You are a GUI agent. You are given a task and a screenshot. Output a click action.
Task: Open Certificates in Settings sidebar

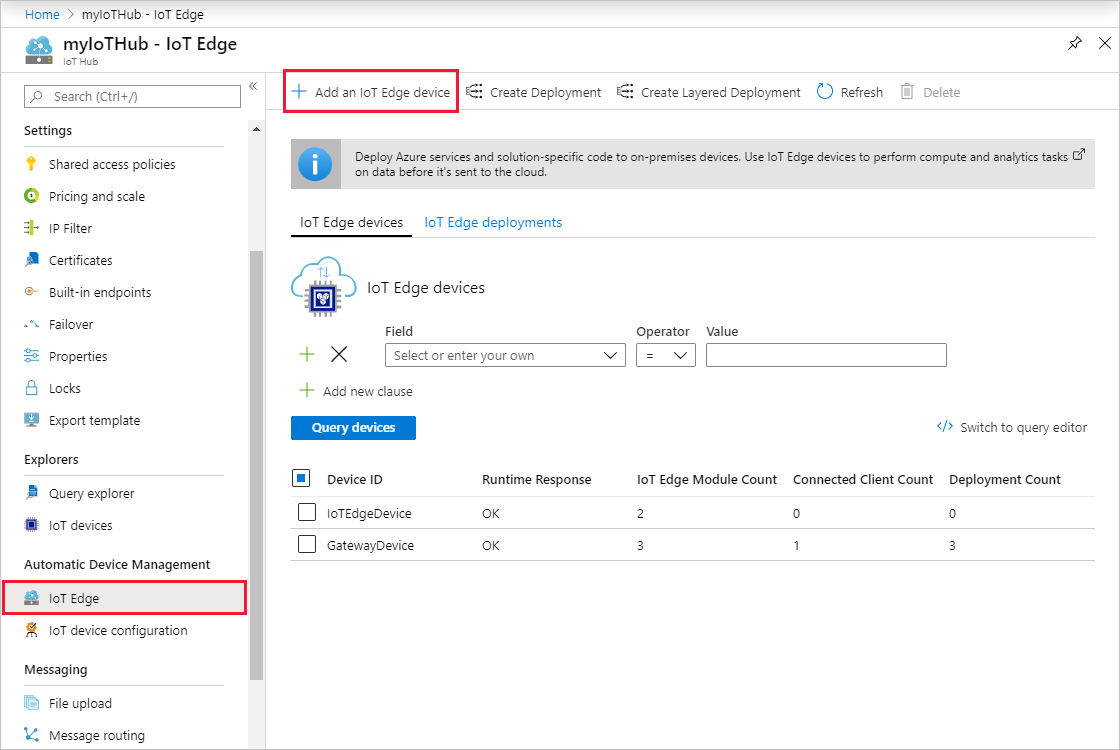[x=80, y=260]
